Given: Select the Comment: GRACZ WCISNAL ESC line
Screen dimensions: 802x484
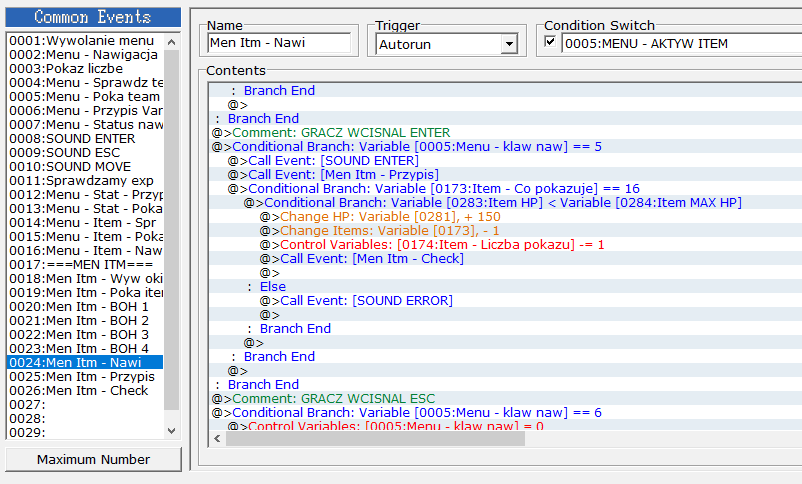Looking at the screenshot, I should (x=505, y=398).
